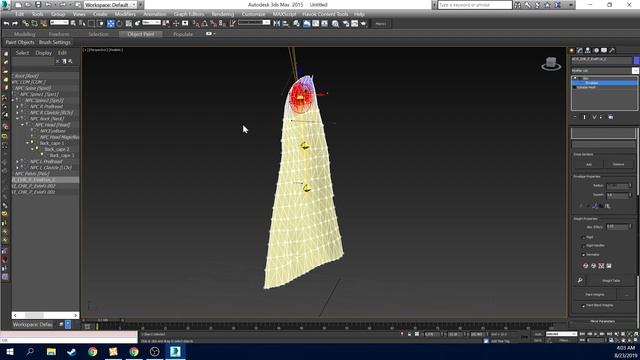The image size is (640, 360).
Task: Click the Remove cross section button
Action: tap(618, 164)
